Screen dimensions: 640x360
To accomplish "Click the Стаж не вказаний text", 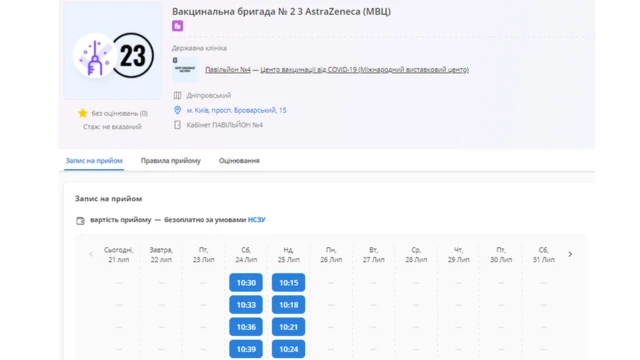I will click(x=112, y=127).
